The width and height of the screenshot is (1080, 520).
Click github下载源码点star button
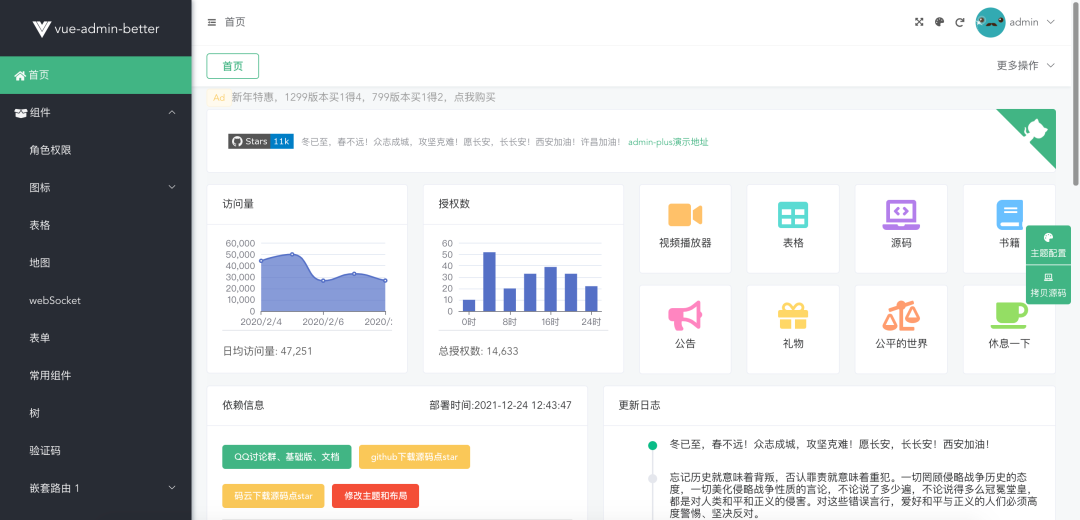point(415,457)
